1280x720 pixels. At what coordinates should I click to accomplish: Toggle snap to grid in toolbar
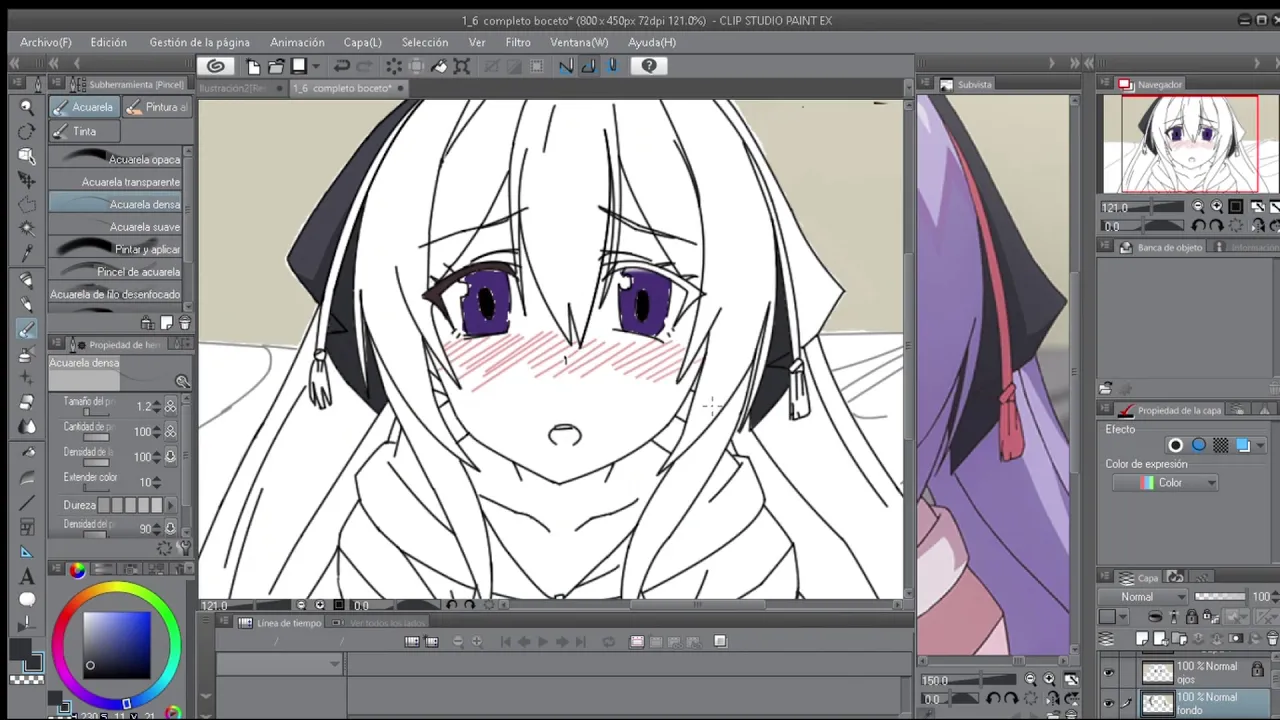coord(612,66)
